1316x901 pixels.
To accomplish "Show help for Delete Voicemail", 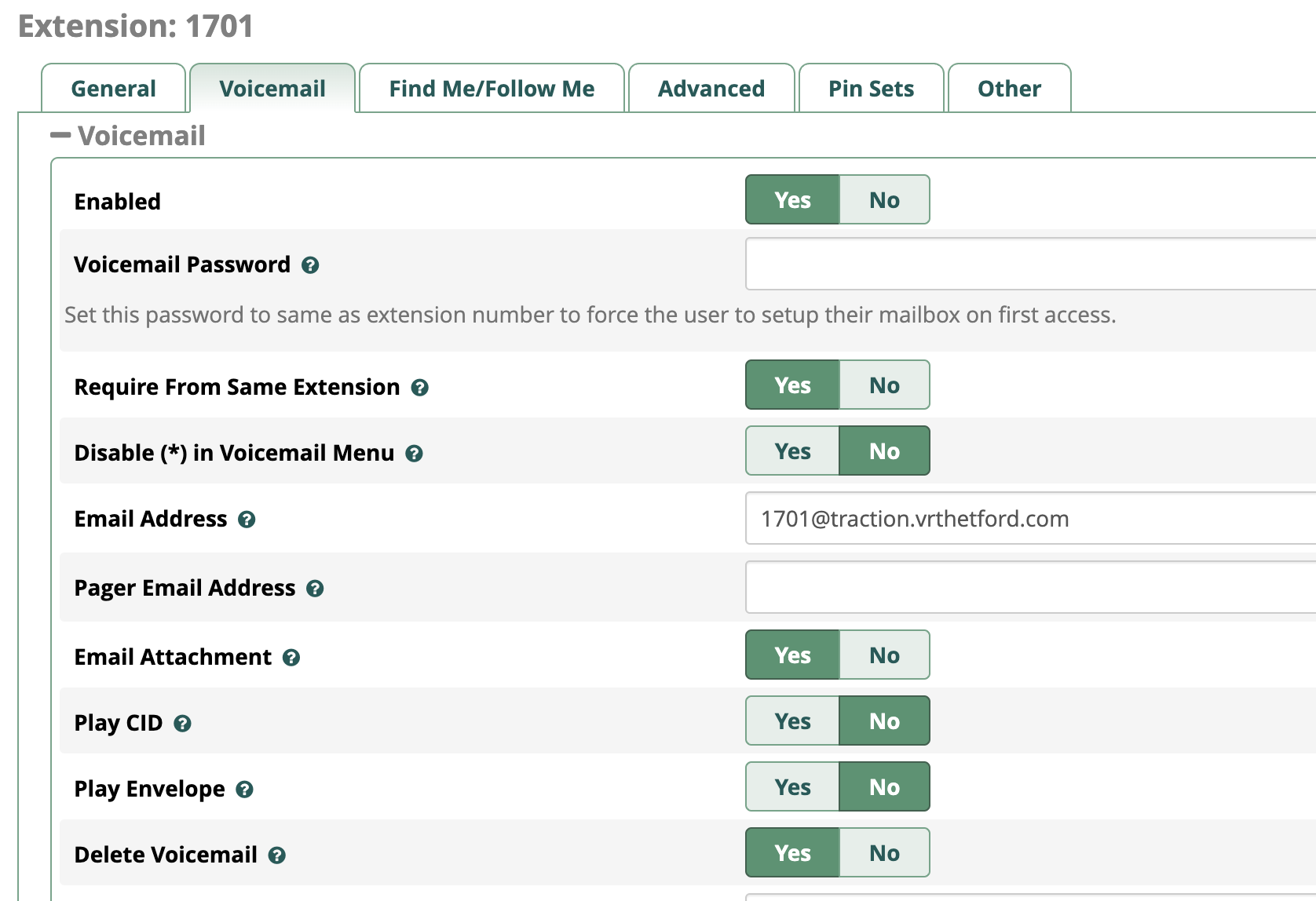I will (x=276, y=855).
